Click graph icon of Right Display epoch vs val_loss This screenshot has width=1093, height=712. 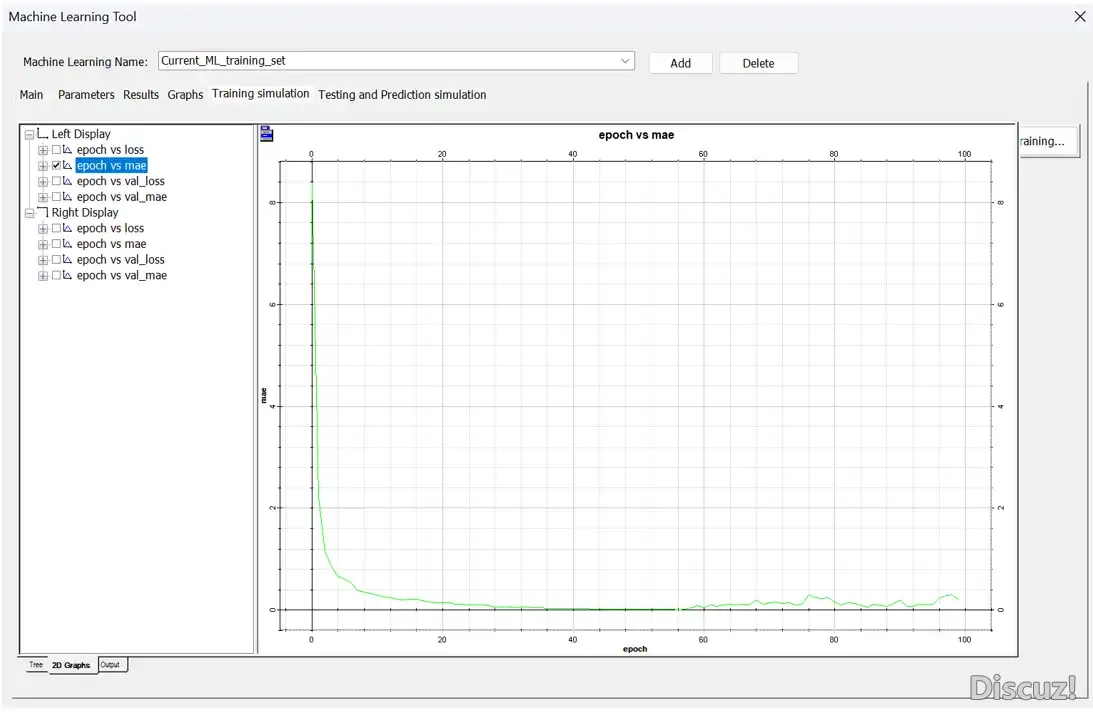[x=68, y=259]
